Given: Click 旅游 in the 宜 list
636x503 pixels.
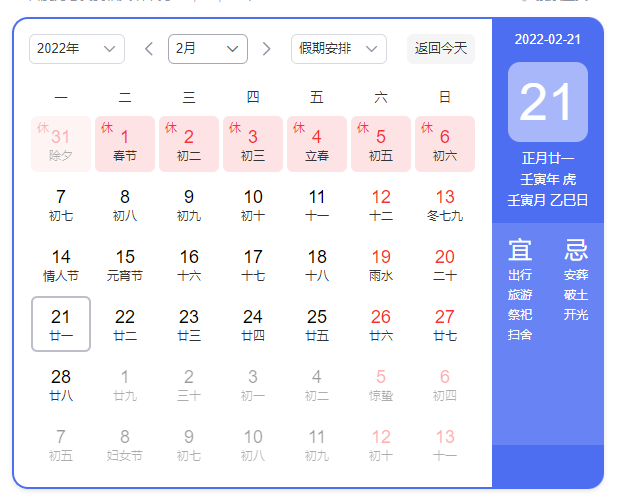Looking at the screenshot, I should click(520, 294).
